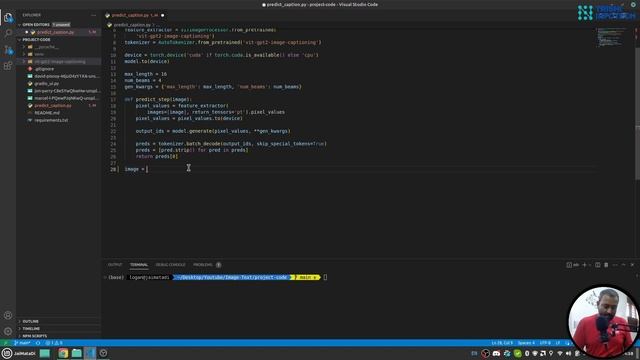Click the code minimap preview
The image size is (640, 360).
tap(611, 38)
